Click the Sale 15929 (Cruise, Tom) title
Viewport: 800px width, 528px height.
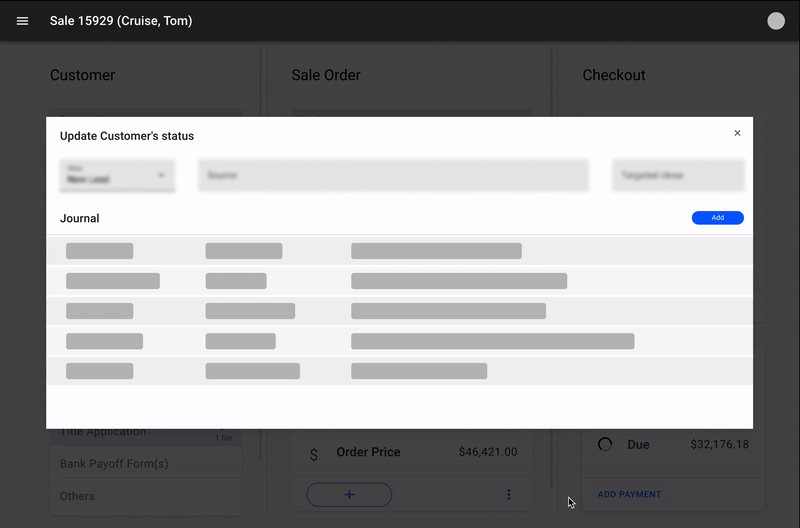point(121,21)
